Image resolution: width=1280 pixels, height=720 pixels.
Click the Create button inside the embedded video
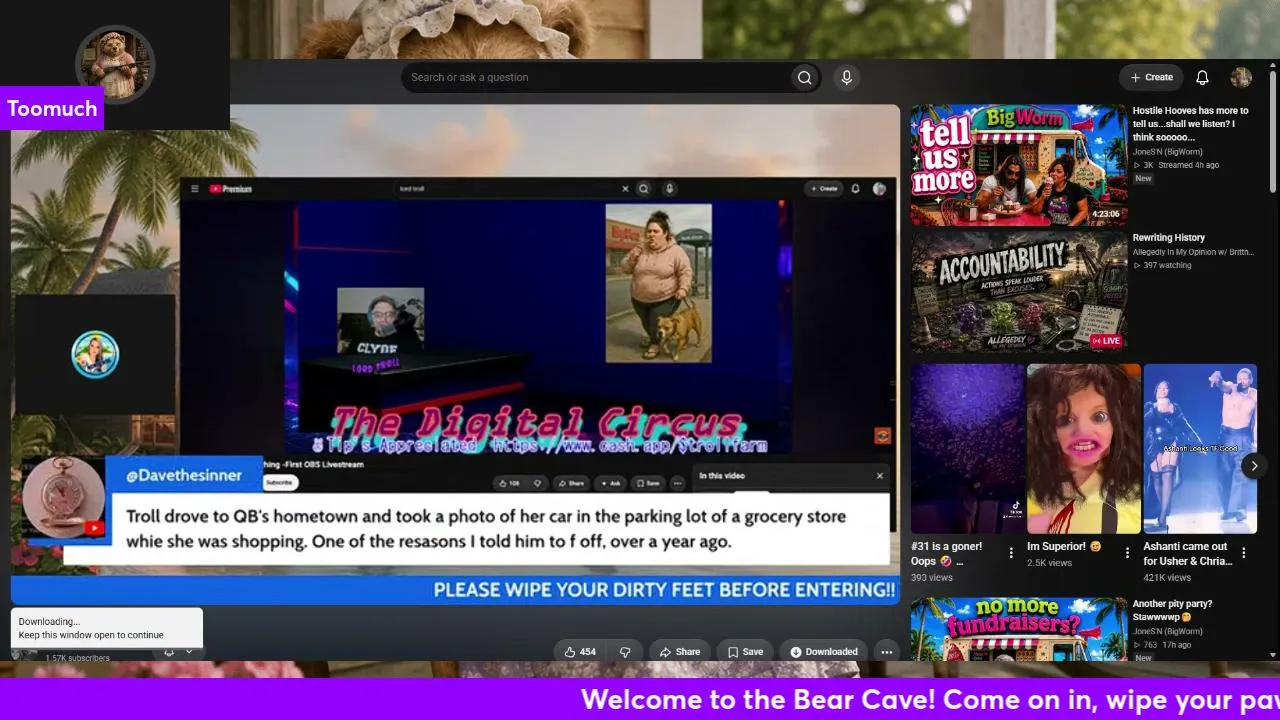click(824, 189)
